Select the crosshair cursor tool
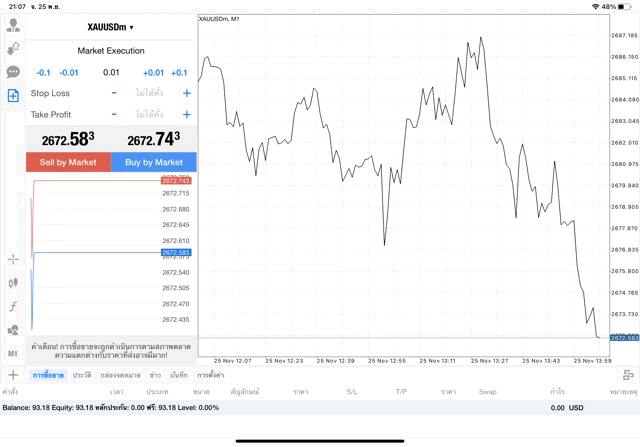Screen dimensions: 640x447 coord(13,260)
